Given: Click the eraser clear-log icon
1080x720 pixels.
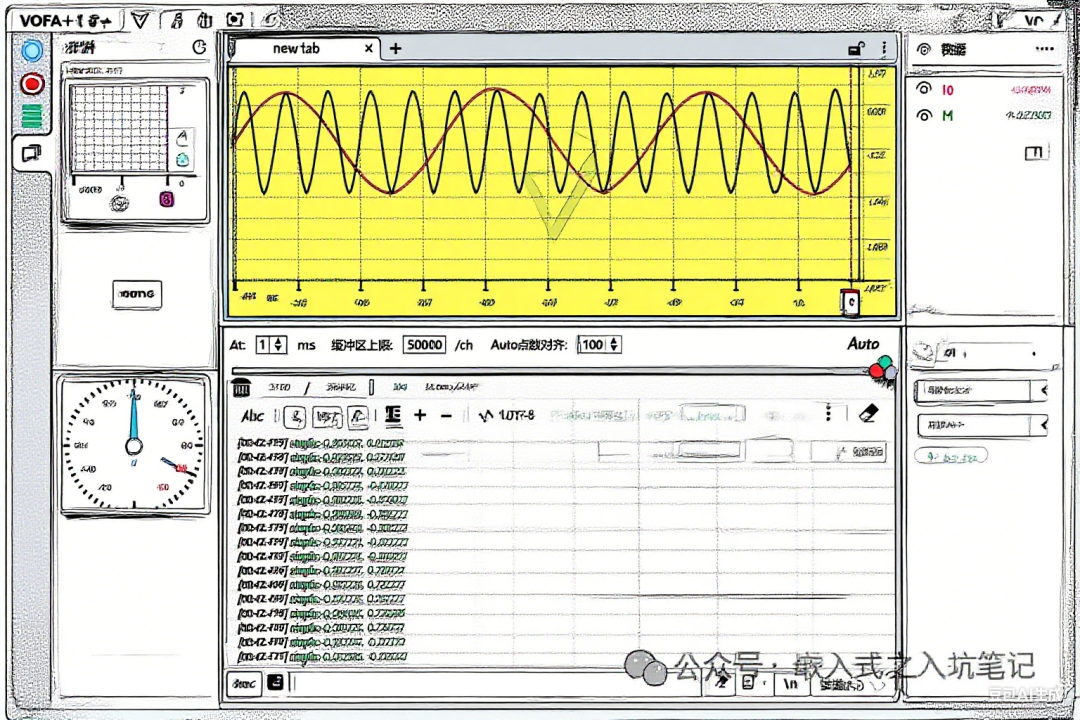Looking at the screenshot, I should 869,413.
